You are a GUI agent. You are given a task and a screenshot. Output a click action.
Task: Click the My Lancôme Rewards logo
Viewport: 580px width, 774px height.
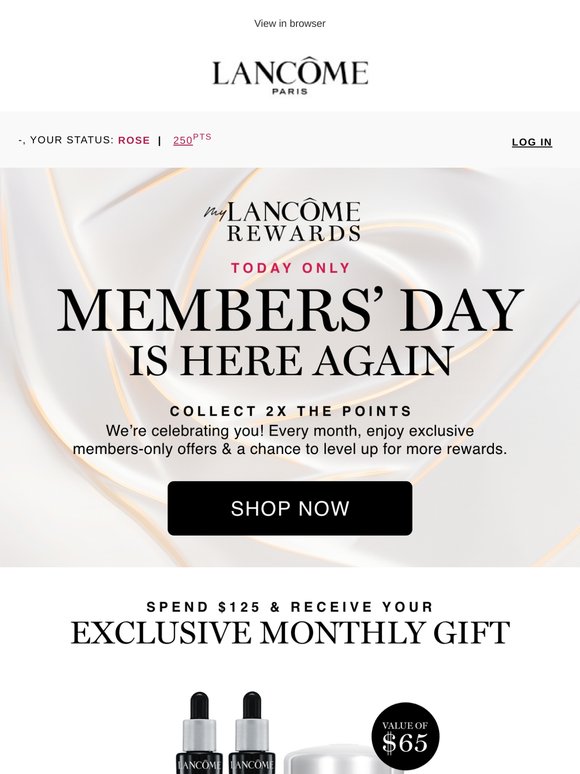pyautogui.click(x=283, y=221)
